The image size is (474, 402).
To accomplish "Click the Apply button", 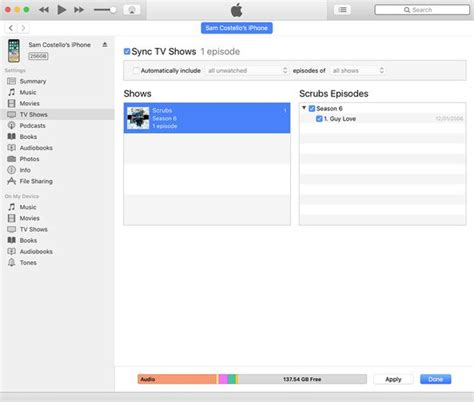I will pos(393,379).
